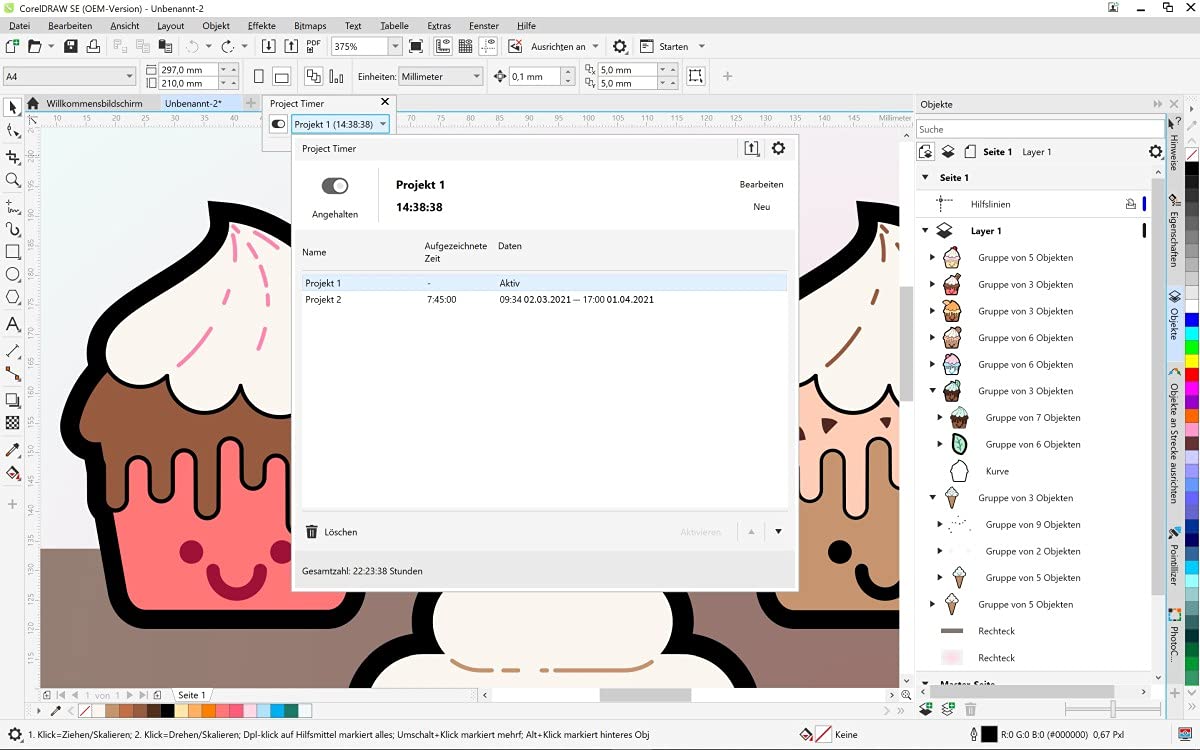Select the Interactive Fill bucket tool
The image size is (1200, 750).
(13, 473)
